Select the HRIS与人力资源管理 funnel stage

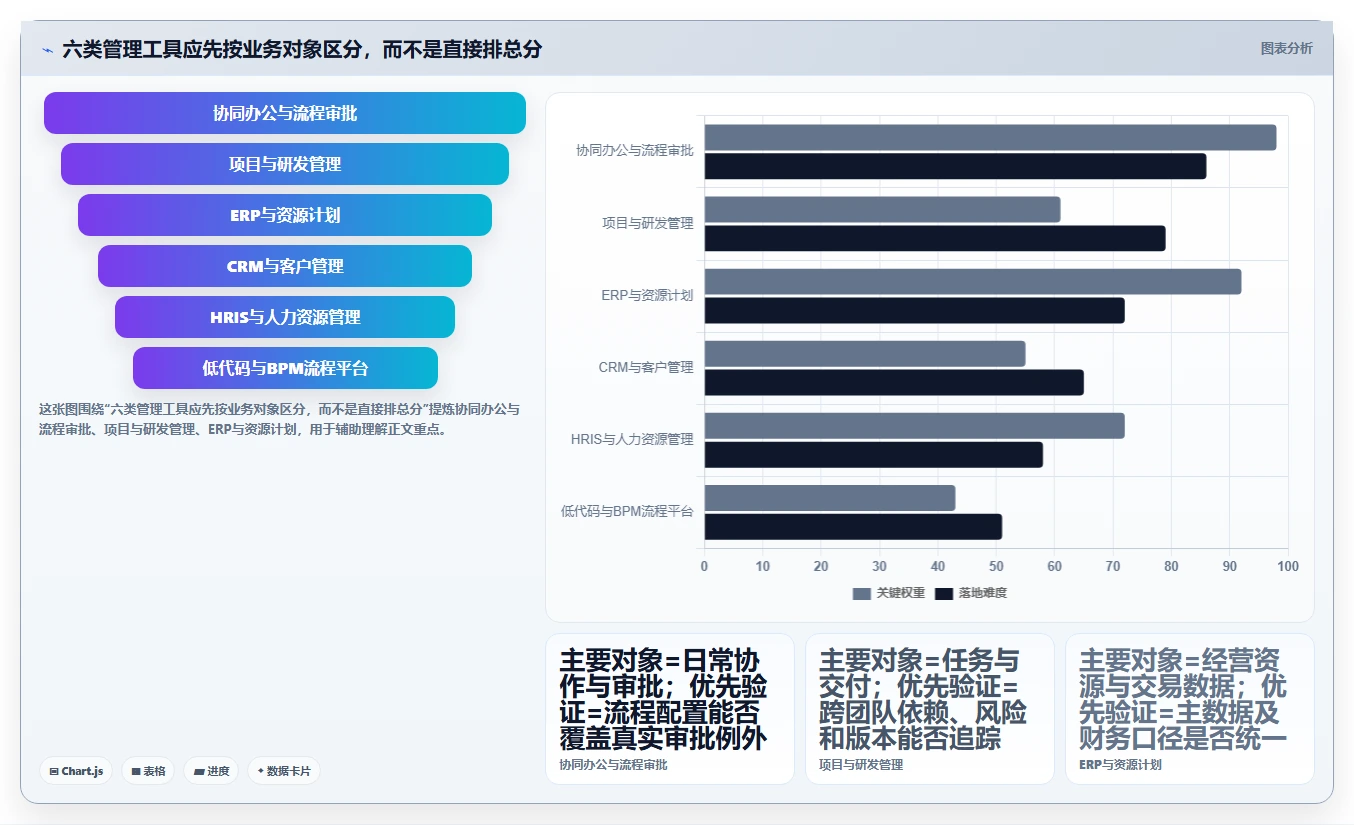pyautogui.click(x=285, y=317)
